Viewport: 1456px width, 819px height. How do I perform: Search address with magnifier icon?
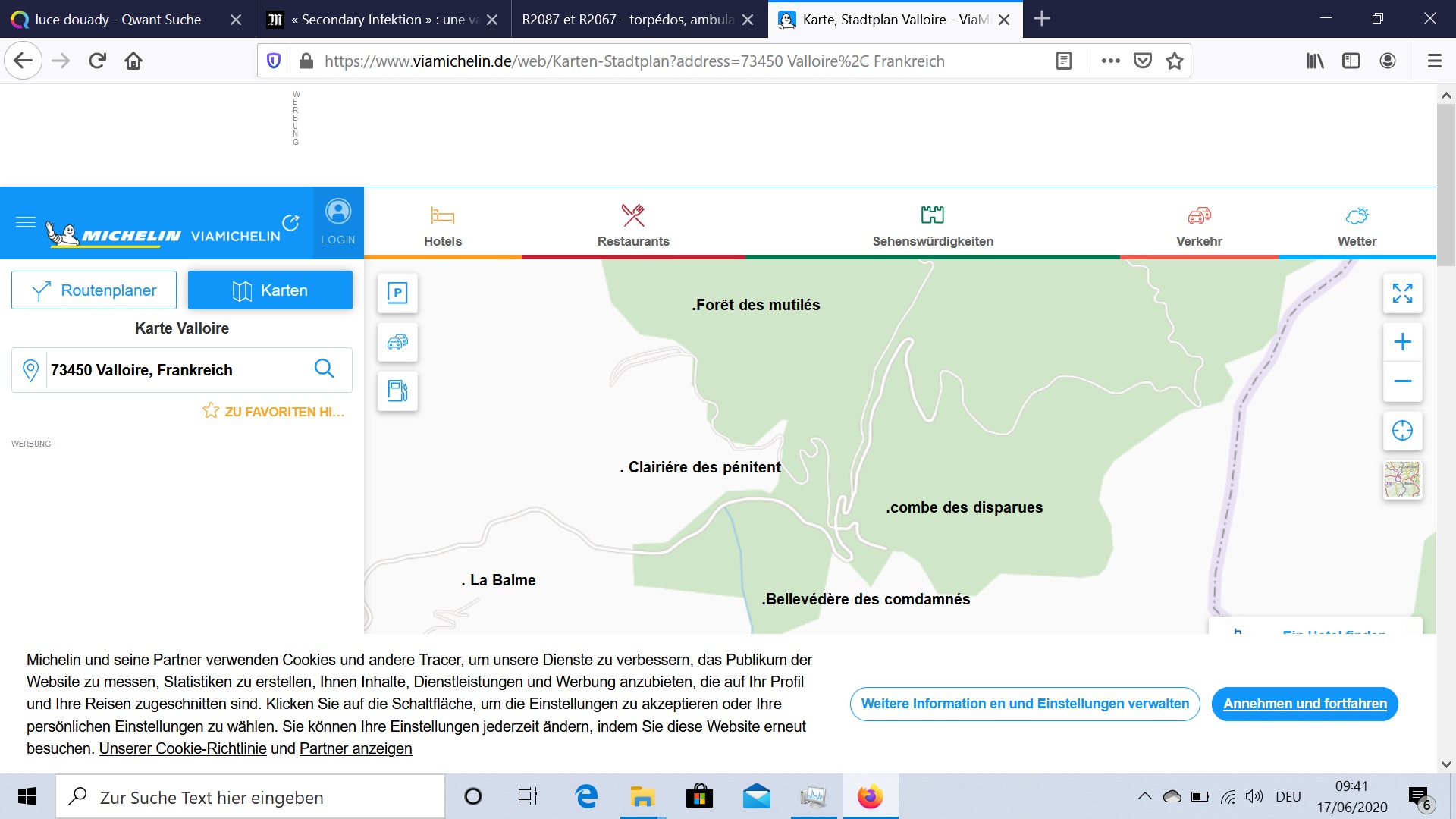pyautogui.click(x=324, y=369)
